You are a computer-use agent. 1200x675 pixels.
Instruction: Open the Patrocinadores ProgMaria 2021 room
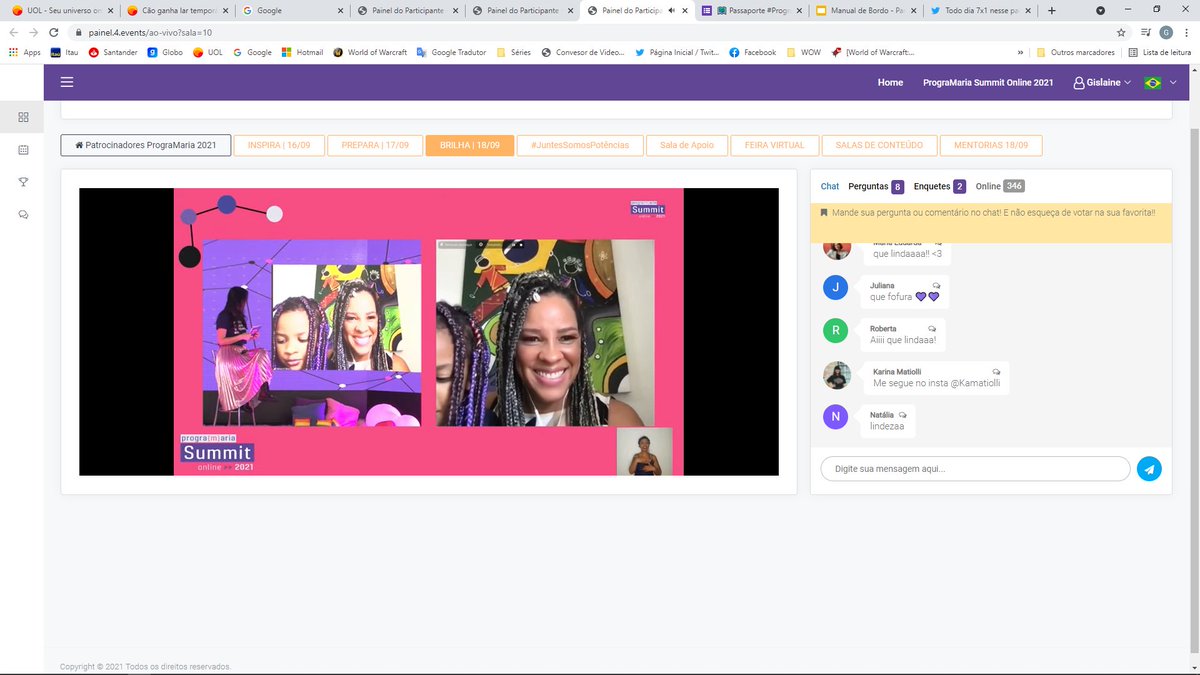[146, 145]
